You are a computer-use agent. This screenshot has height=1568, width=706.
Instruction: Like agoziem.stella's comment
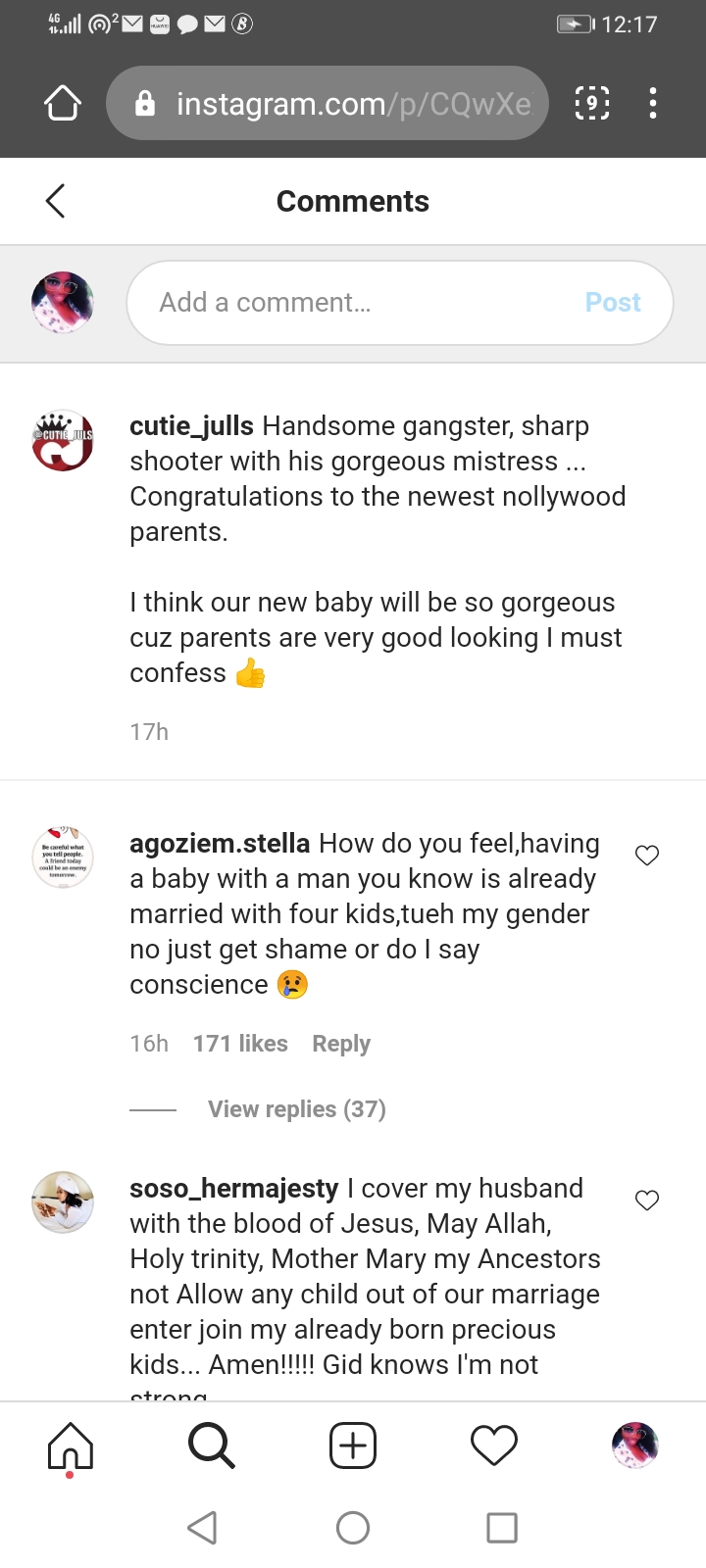coord(647,856)
